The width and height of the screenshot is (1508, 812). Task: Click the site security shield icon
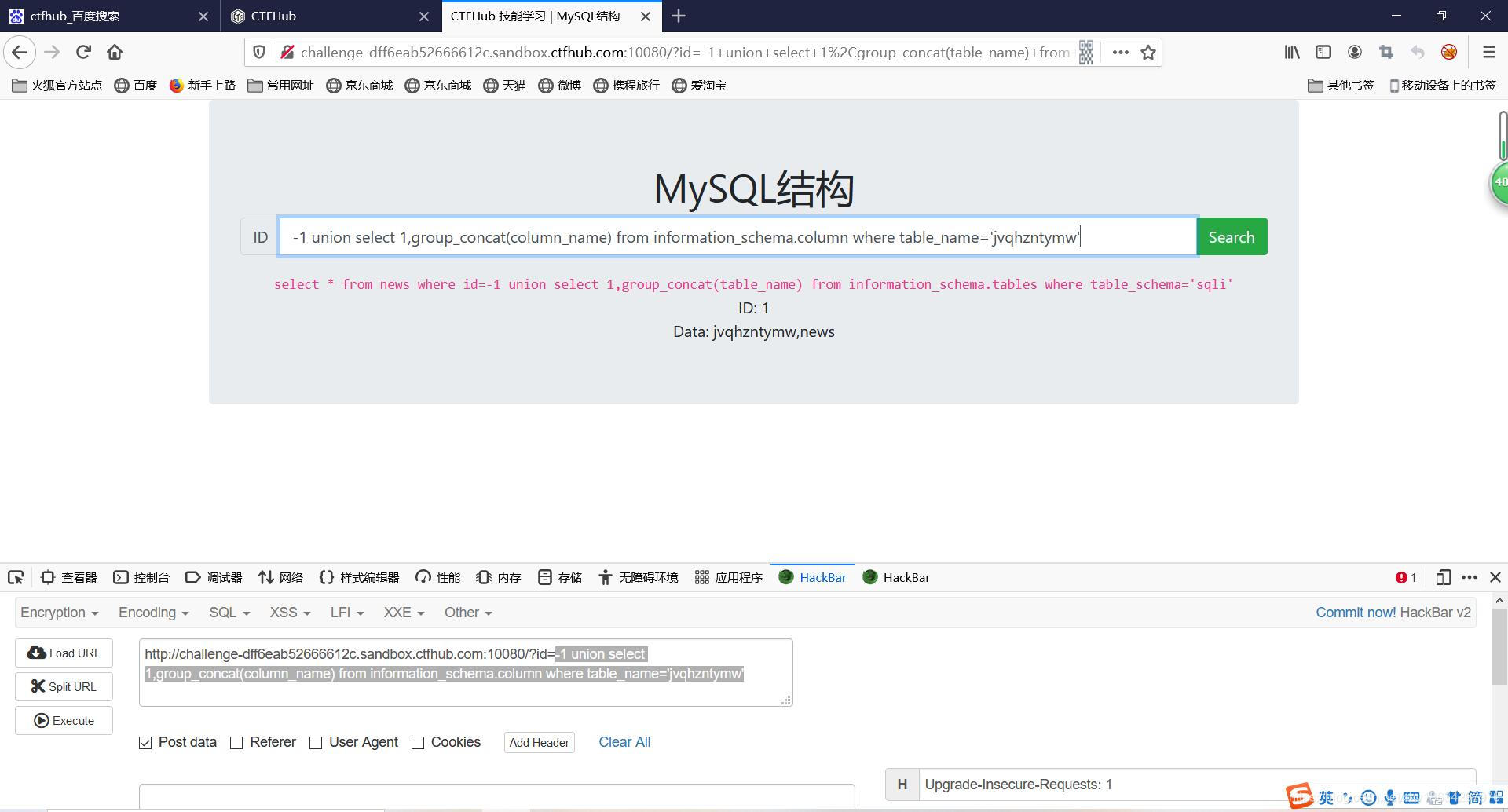(x=258, y=53)
